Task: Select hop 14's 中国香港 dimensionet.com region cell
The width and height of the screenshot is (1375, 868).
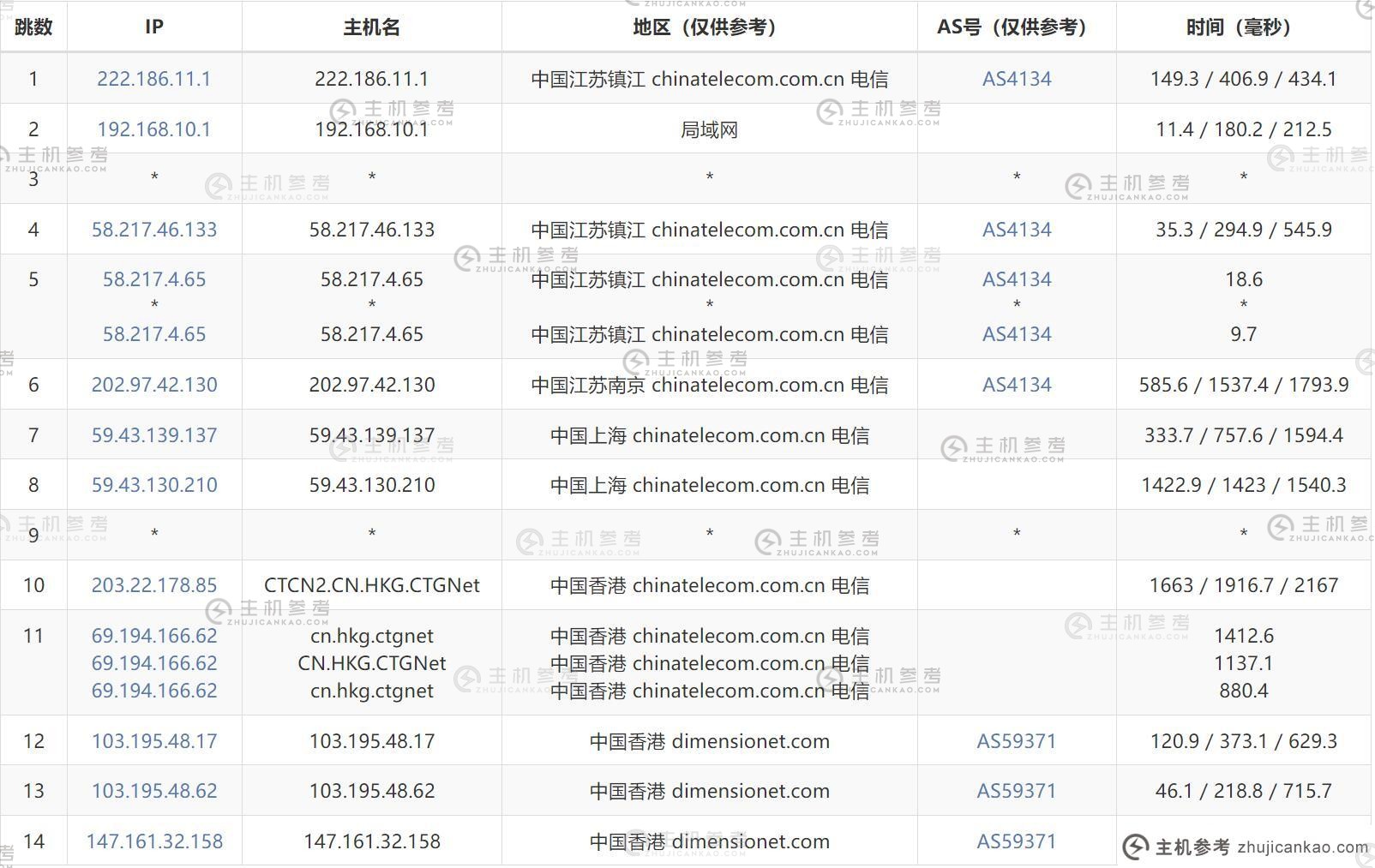Action: pyautogui.click(x=710, y=841)
